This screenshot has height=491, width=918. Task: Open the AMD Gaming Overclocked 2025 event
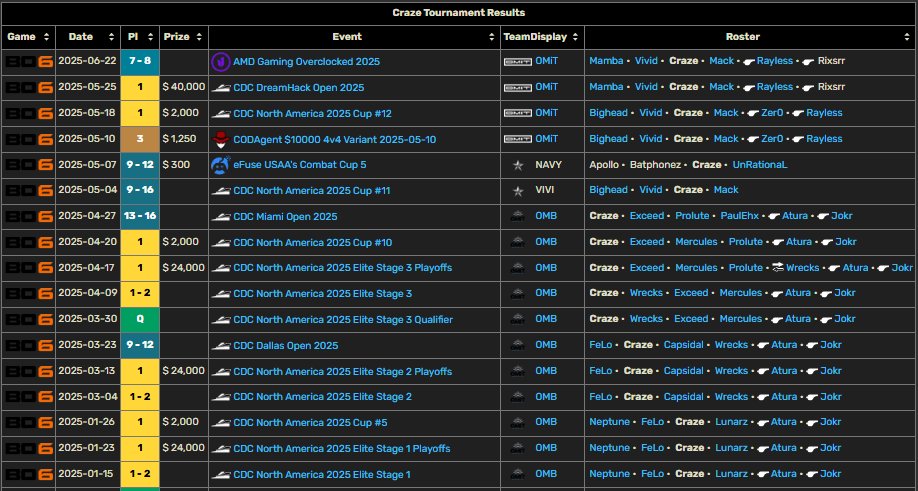[307, 61]
